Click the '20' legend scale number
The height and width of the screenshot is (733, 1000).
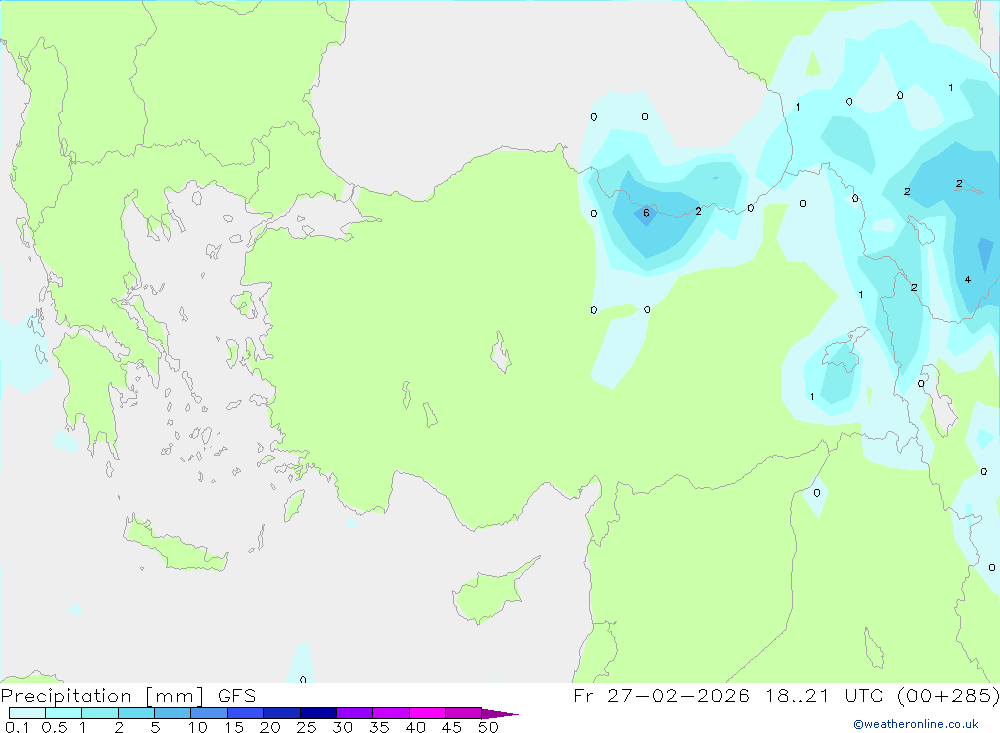coord(270,727)
